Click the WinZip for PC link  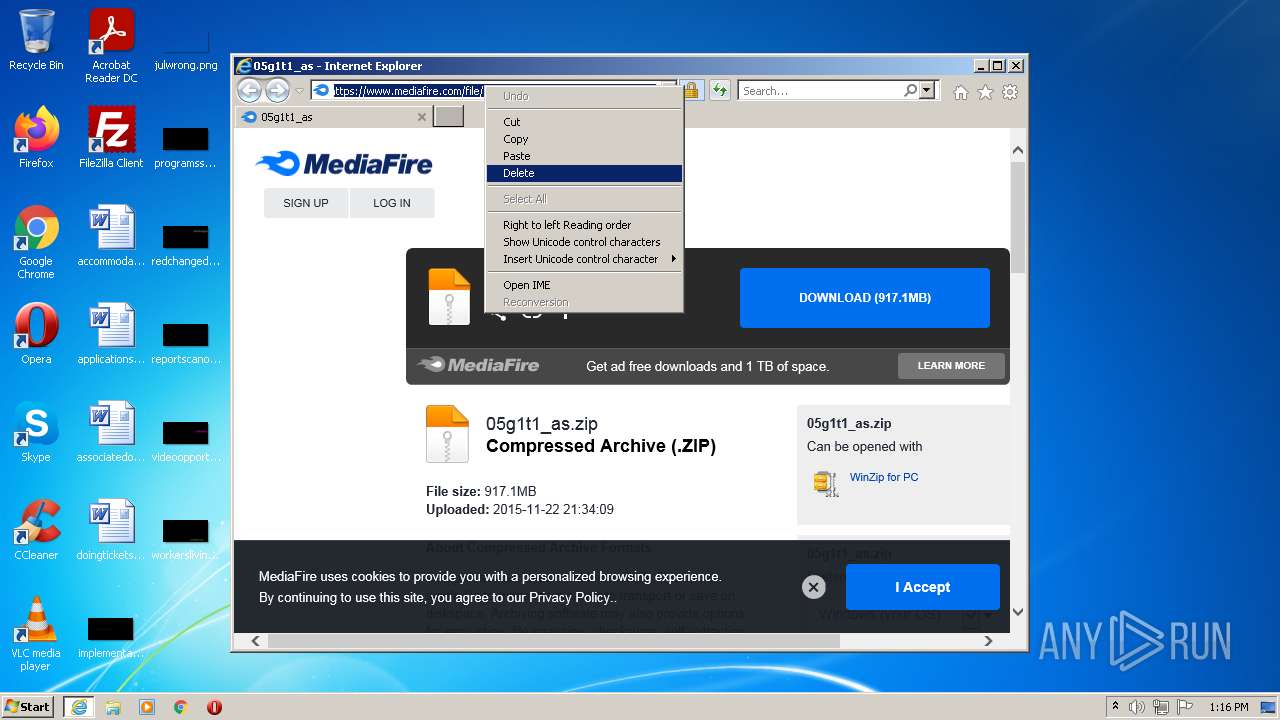884,477
